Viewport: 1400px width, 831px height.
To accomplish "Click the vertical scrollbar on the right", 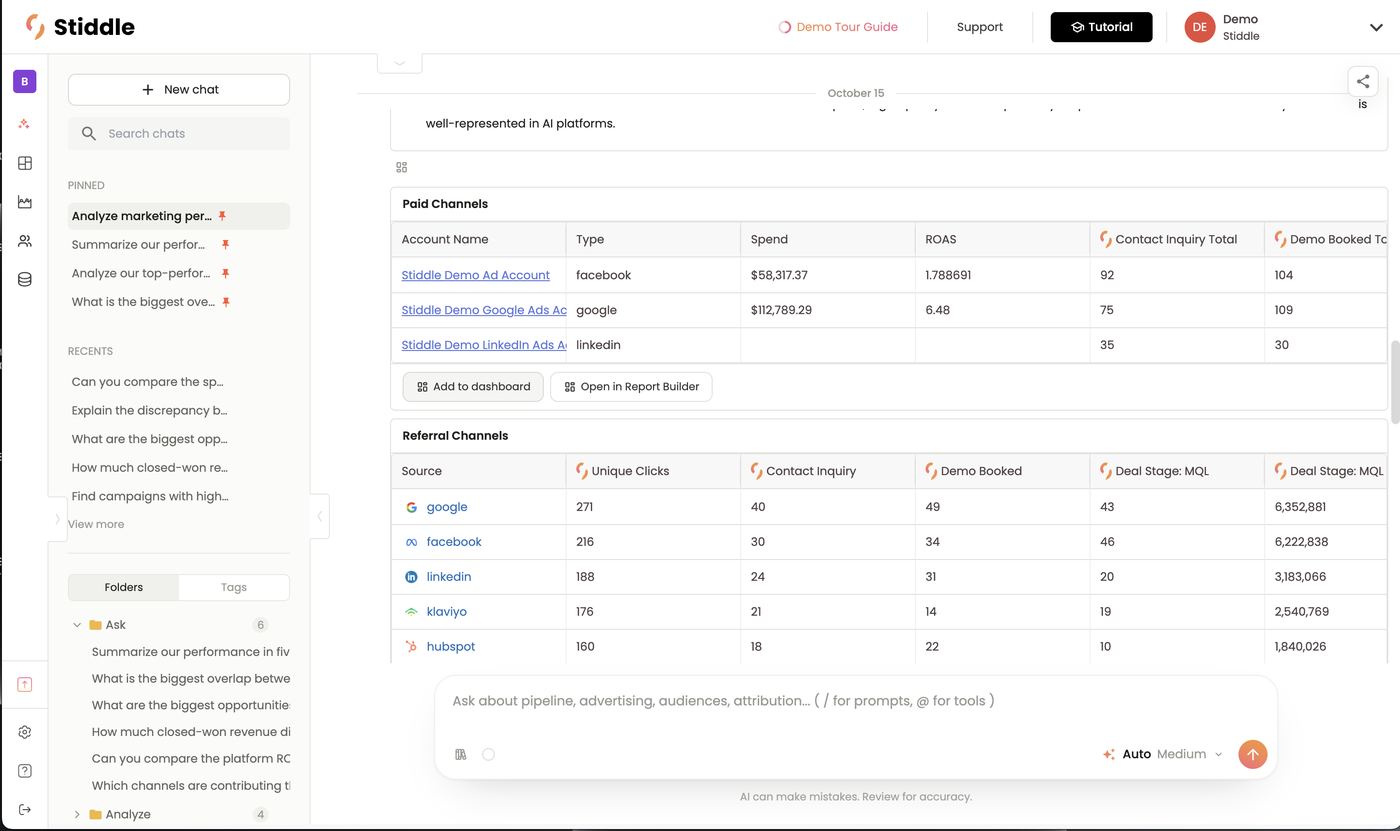I will (x=1394, y=380).
